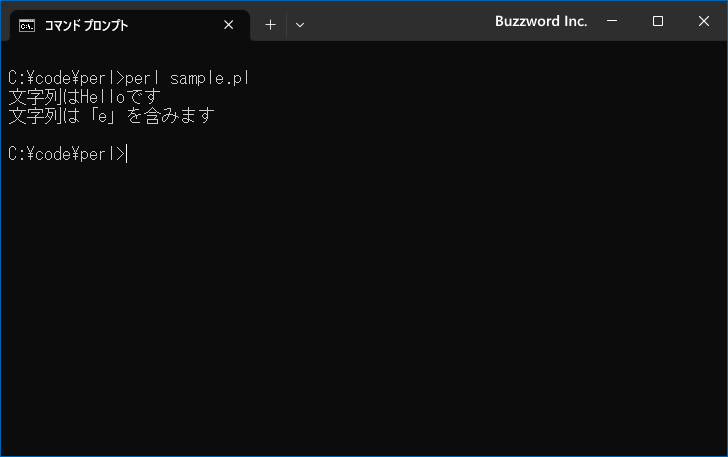Screen dimensions: 728x457
Task: Close the terminal window
Action: [703, 21]
